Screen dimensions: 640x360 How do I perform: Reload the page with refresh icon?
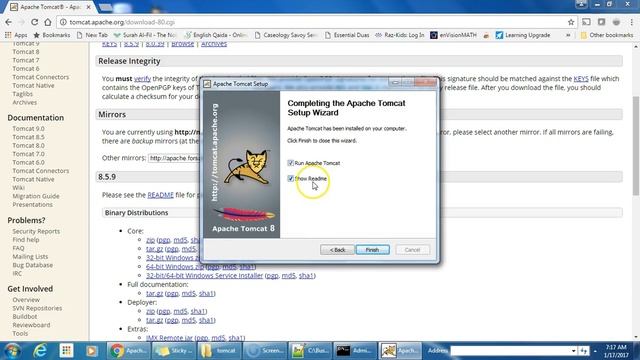[35, 22]
